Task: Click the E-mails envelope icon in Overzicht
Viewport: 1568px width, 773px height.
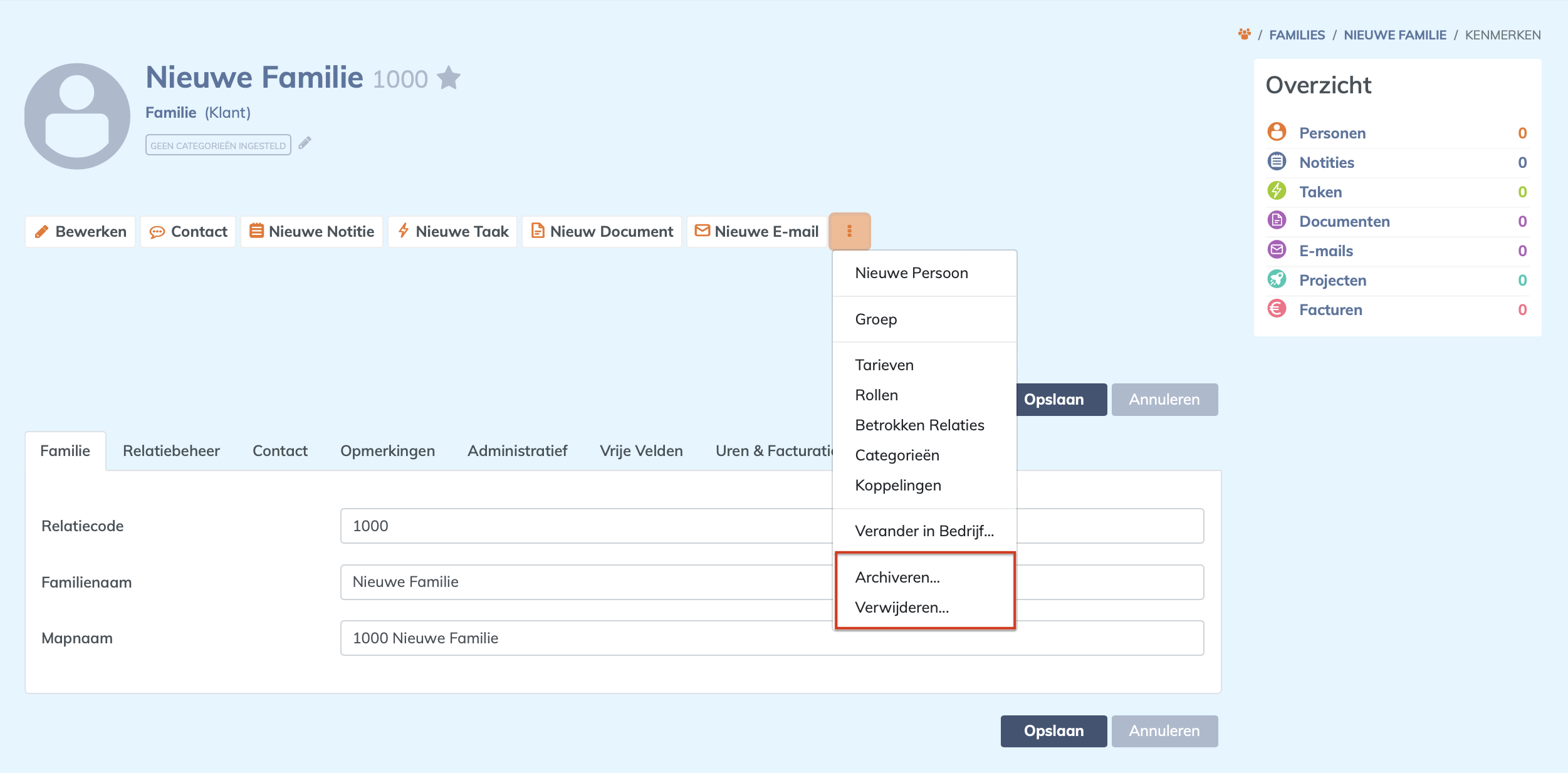Action: coord(1277,250)
